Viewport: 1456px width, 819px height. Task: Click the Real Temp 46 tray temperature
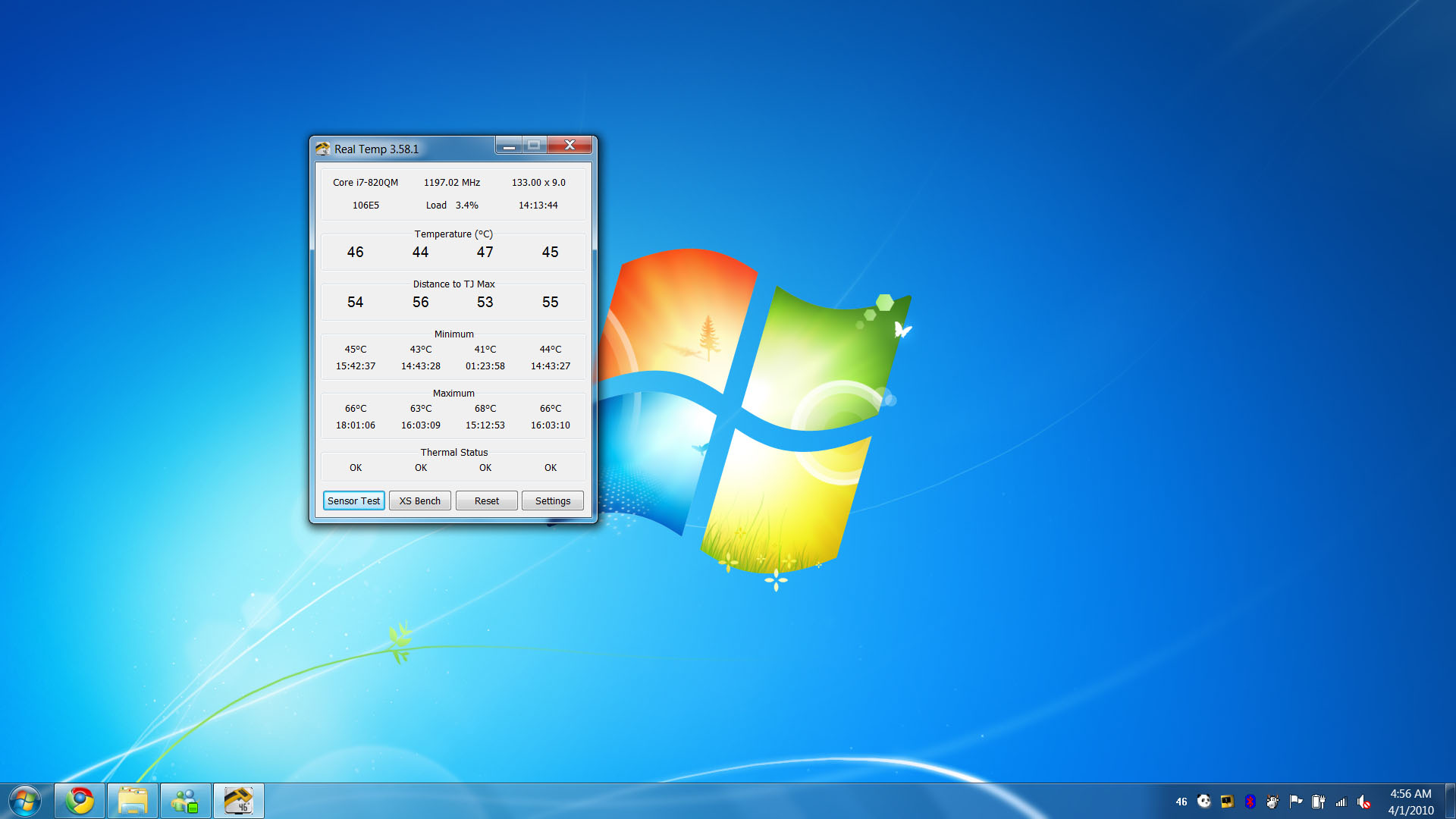pyautogui.click(x=1181, y=802)
